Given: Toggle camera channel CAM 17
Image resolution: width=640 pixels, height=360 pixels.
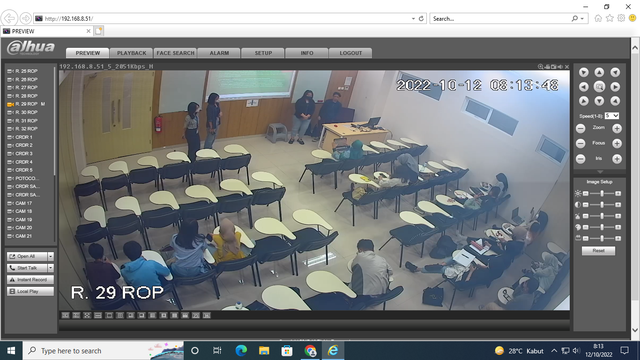Looking at the screenshot, I should click(x=20, y=203).
